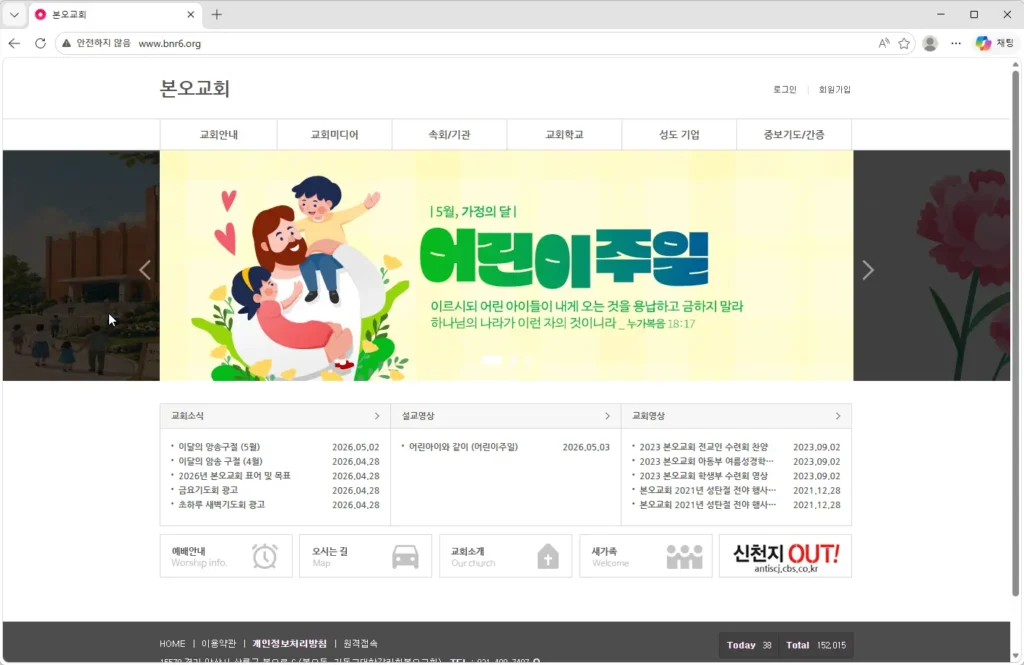Open the 성도 기업 menu

click(x=679, y=135)
